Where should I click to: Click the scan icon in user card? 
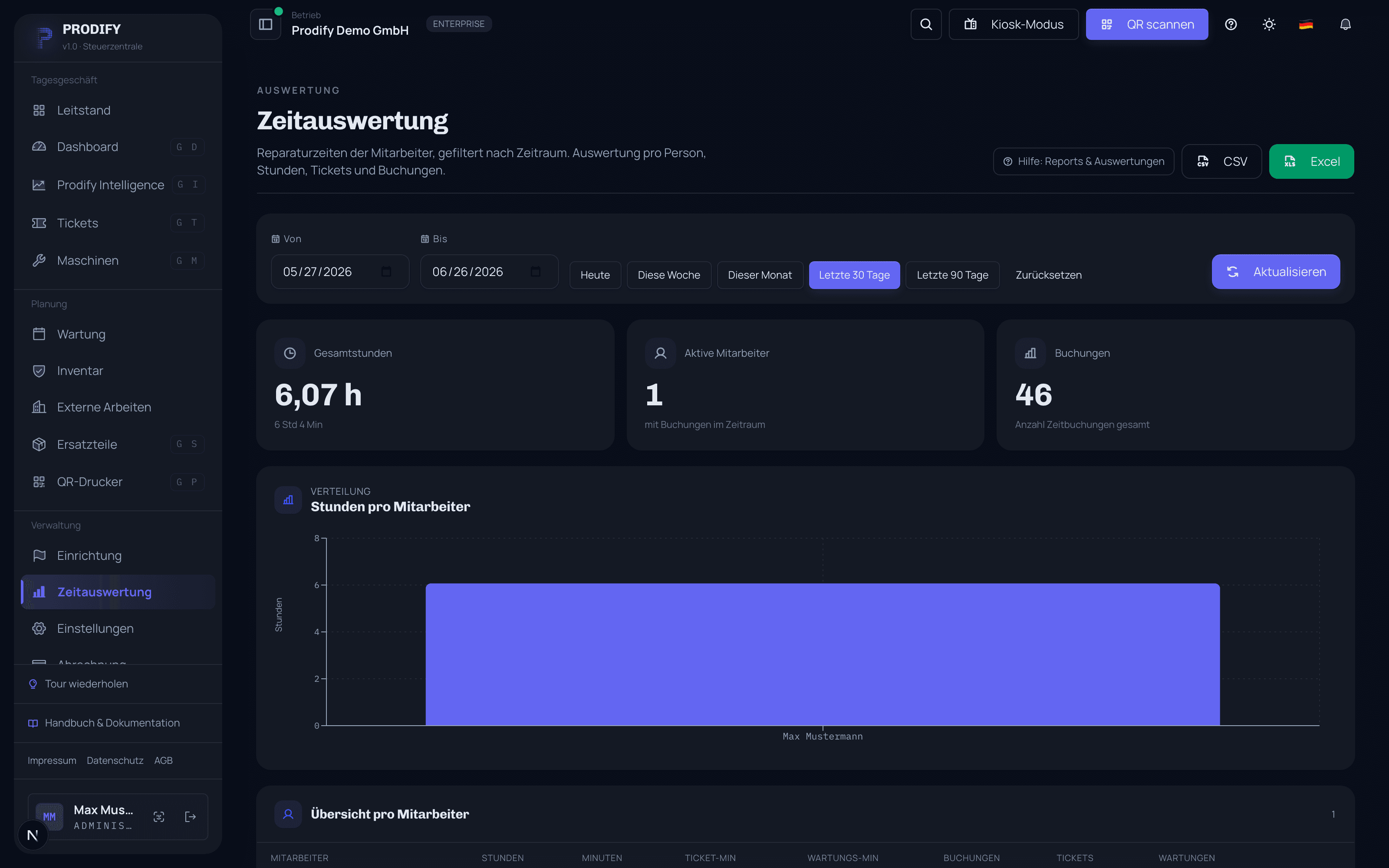(159, 816)
